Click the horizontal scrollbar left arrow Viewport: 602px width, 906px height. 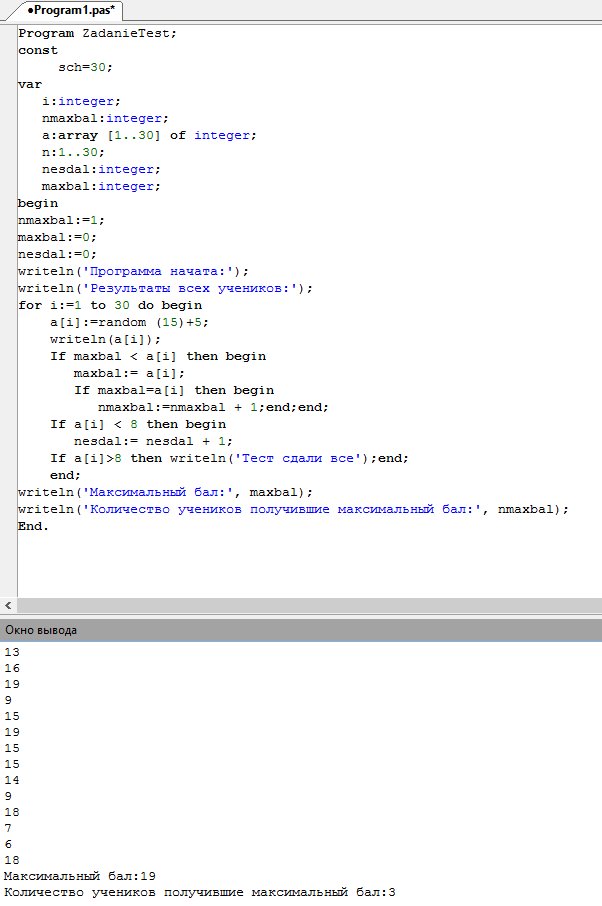point(8,606)
